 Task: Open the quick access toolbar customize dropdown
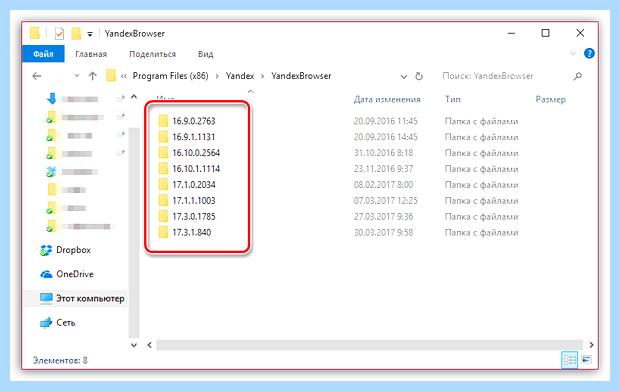90,34
